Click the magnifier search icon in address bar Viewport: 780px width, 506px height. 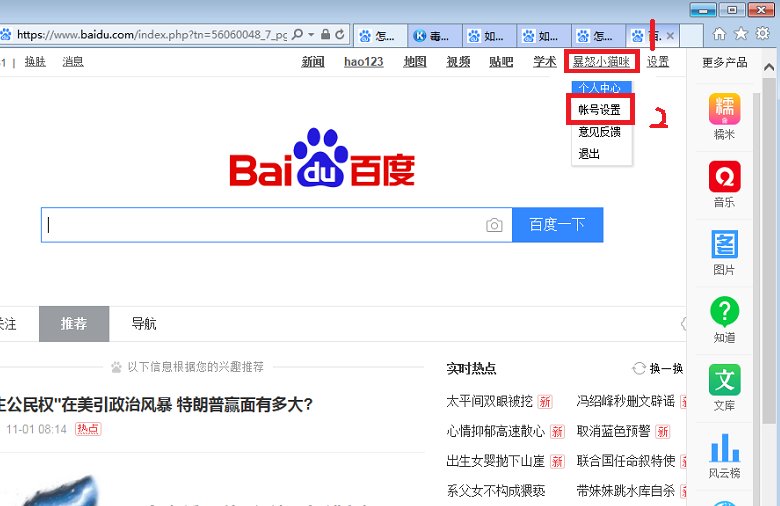point(297,34)
